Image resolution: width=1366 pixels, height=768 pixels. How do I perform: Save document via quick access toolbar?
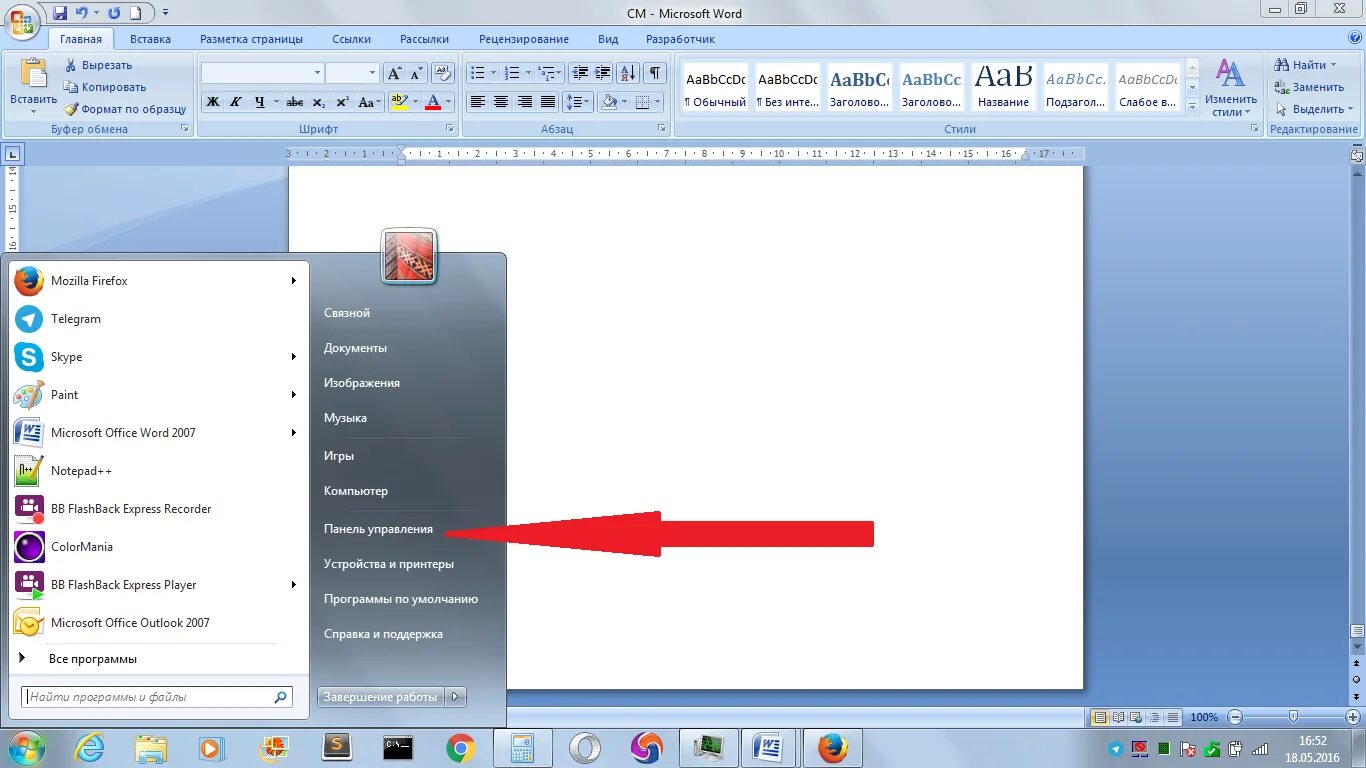click(60, 13)
